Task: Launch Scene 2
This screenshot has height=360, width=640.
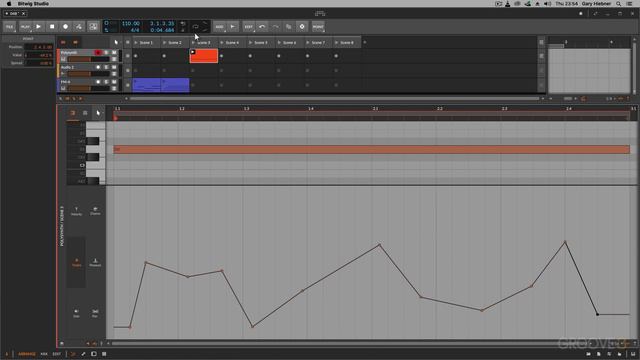Action: click(x=164, y=42)
